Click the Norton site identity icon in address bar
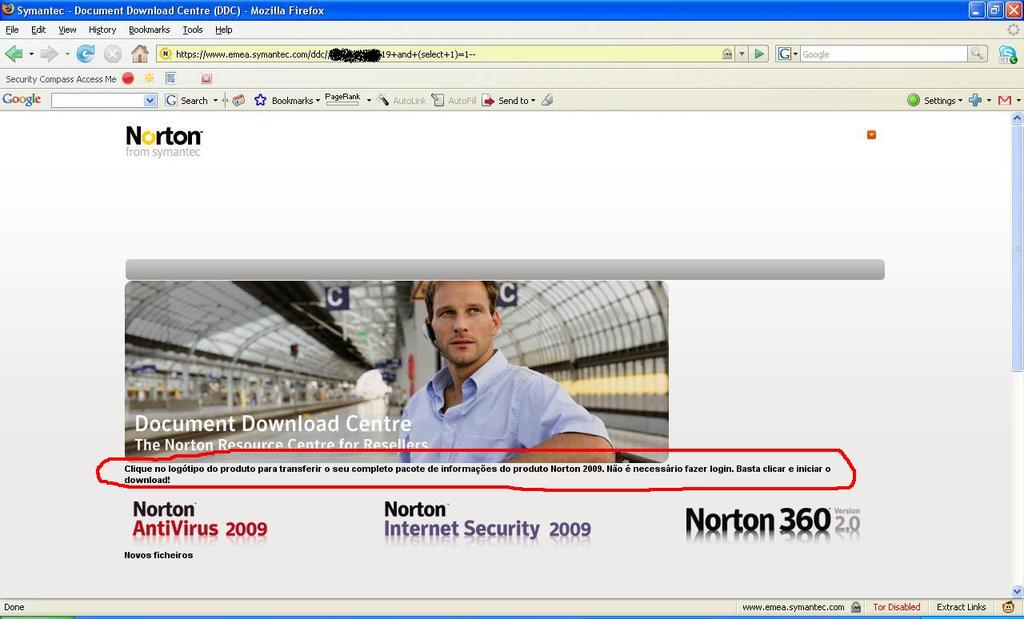1024x619 pixels. click(165, 54)
